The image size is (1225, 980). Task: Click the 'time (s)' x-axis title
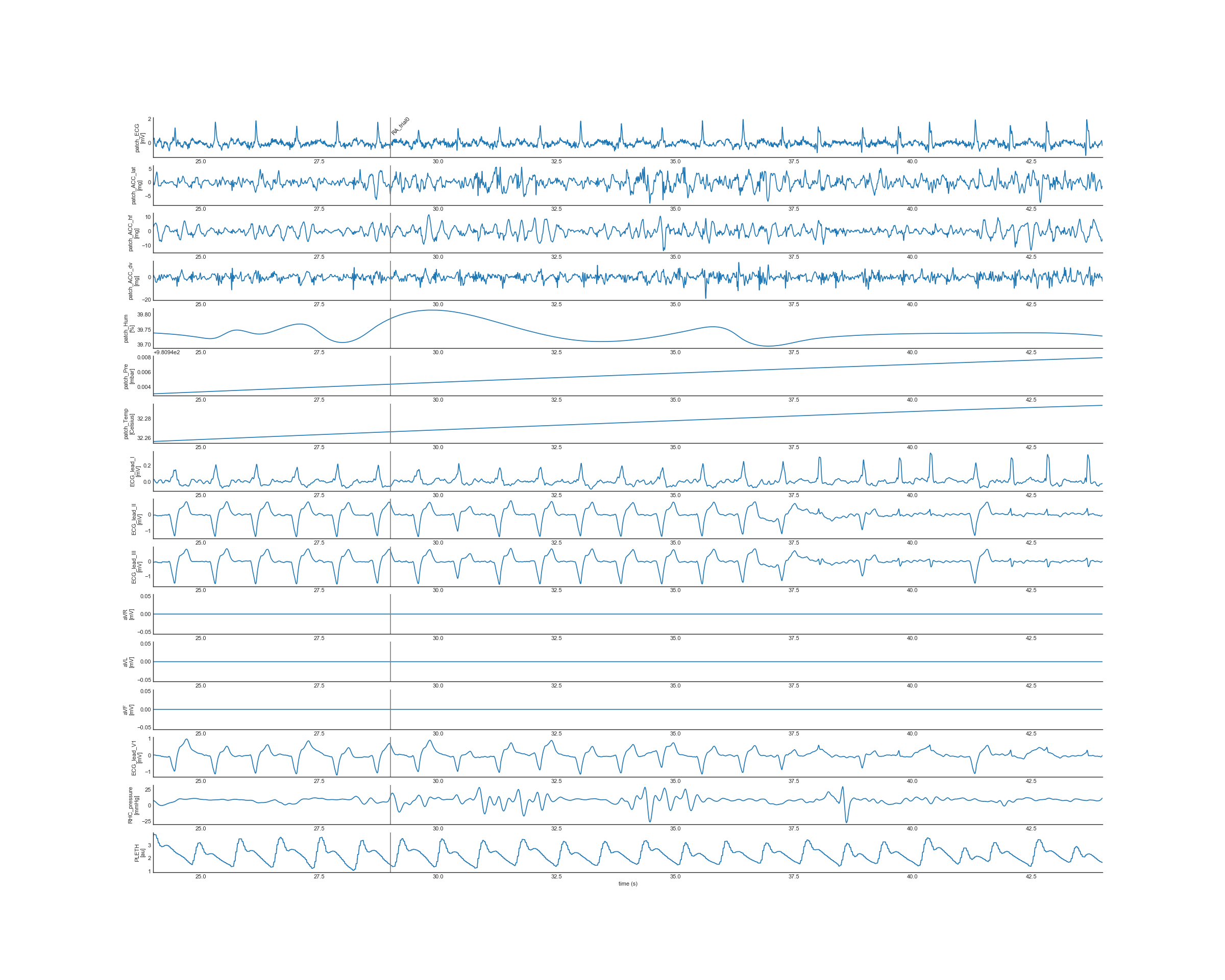click(628, 884)
